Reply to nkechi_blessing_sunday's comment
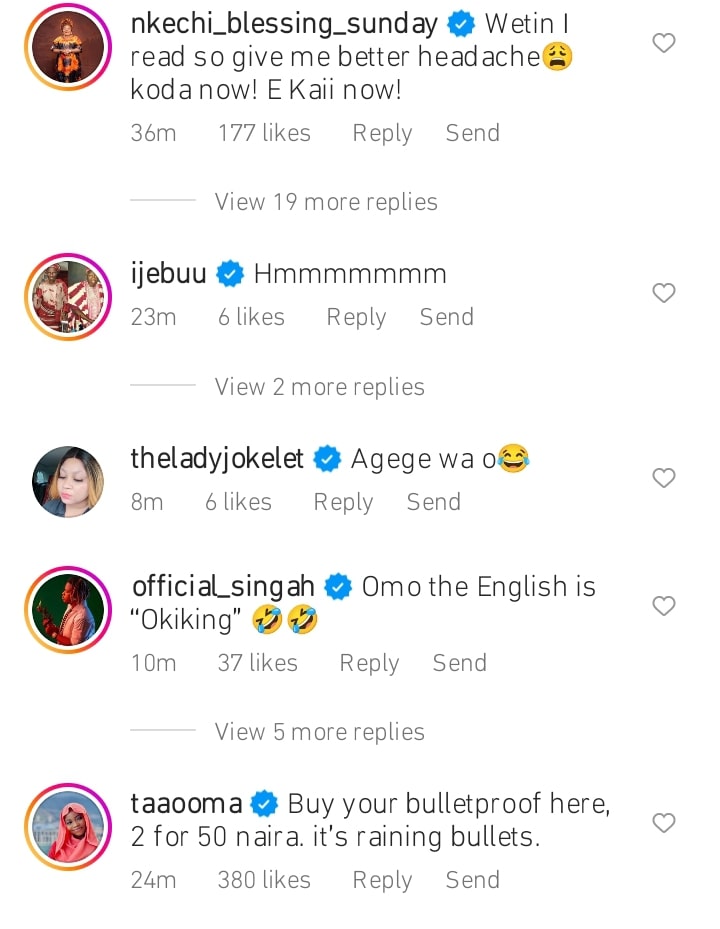This screenshot has width=720, height=929. (382, 134)
